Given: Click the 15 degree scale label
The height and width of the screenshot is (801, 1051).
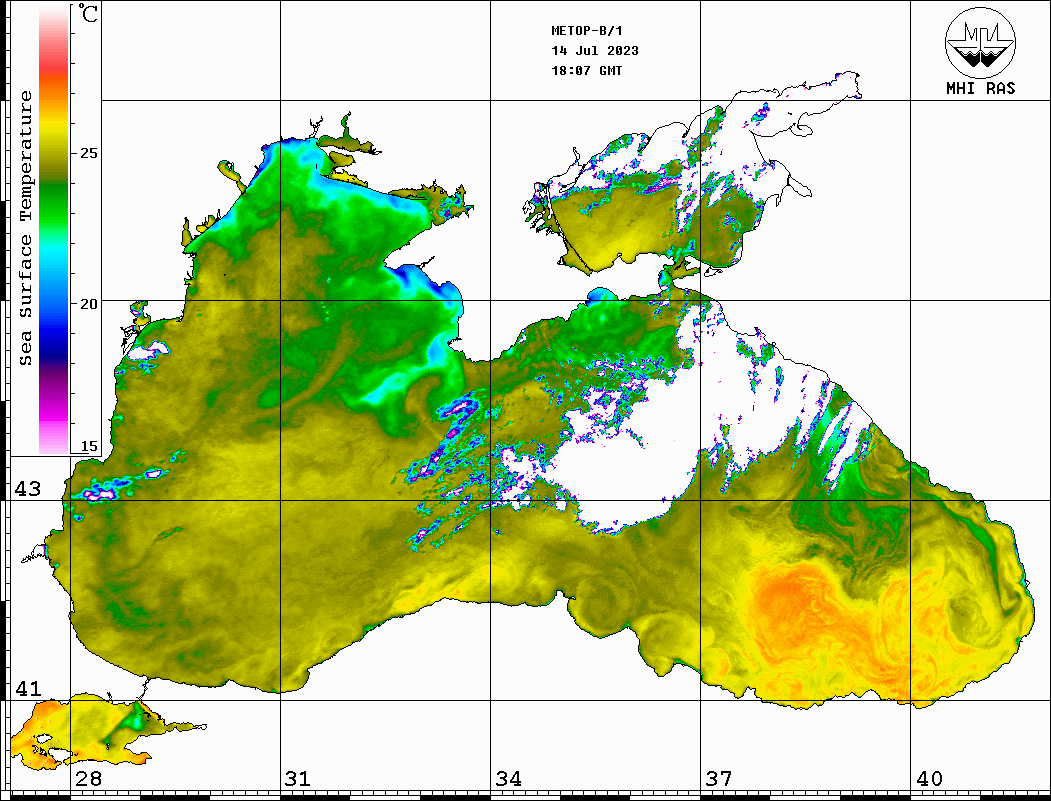Looking at the screenshot, I should coord(88,446).
